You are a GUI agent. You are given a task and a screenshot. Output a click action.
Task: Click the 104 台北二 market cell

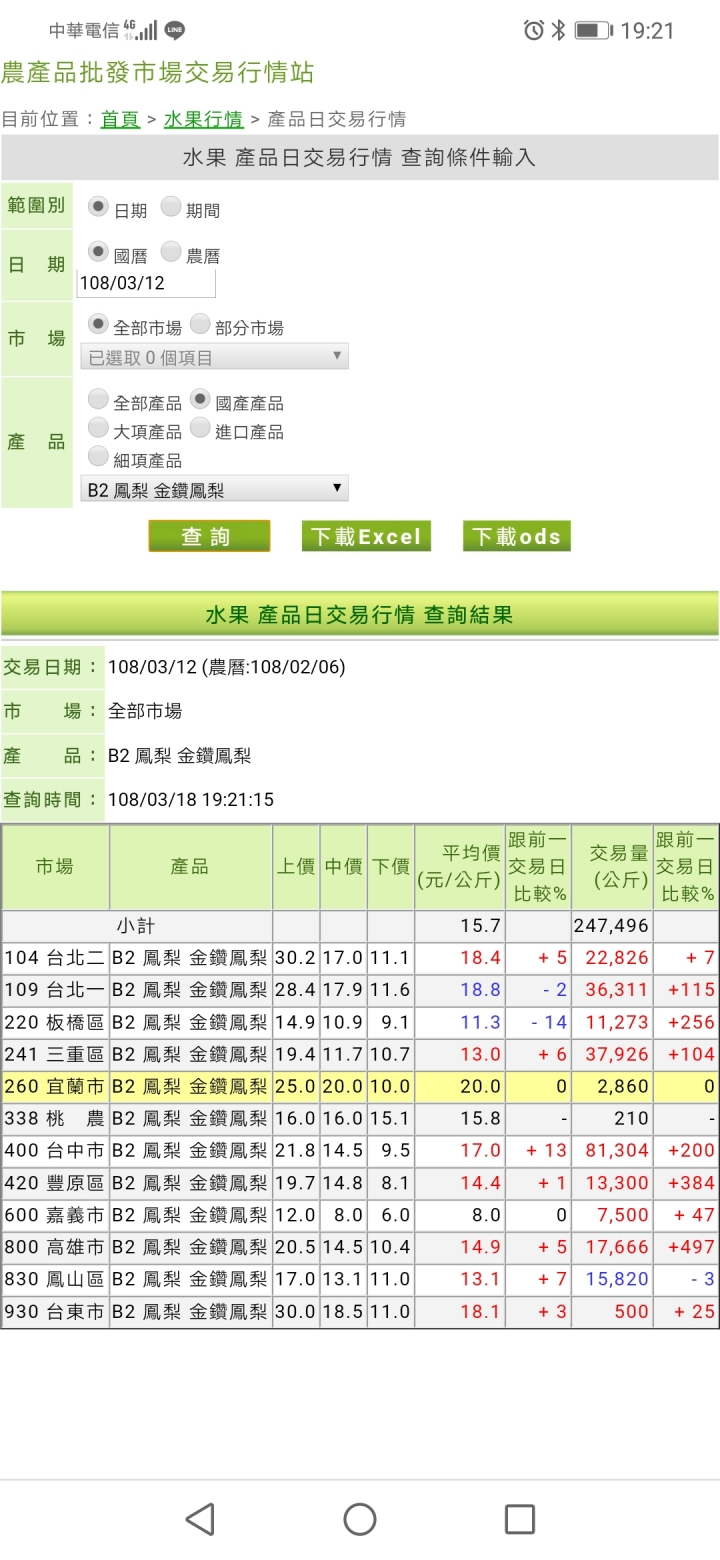(x=55, y=958)
